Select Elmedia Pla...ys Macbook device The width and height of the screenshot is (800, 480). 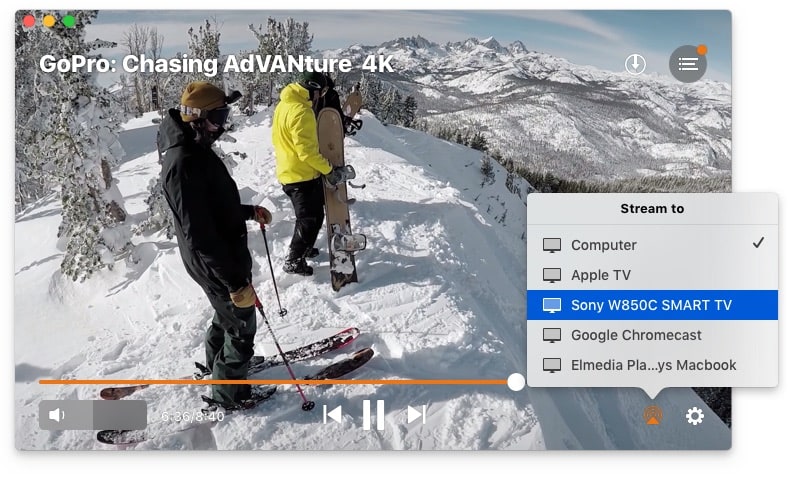(x=652, y=365)
